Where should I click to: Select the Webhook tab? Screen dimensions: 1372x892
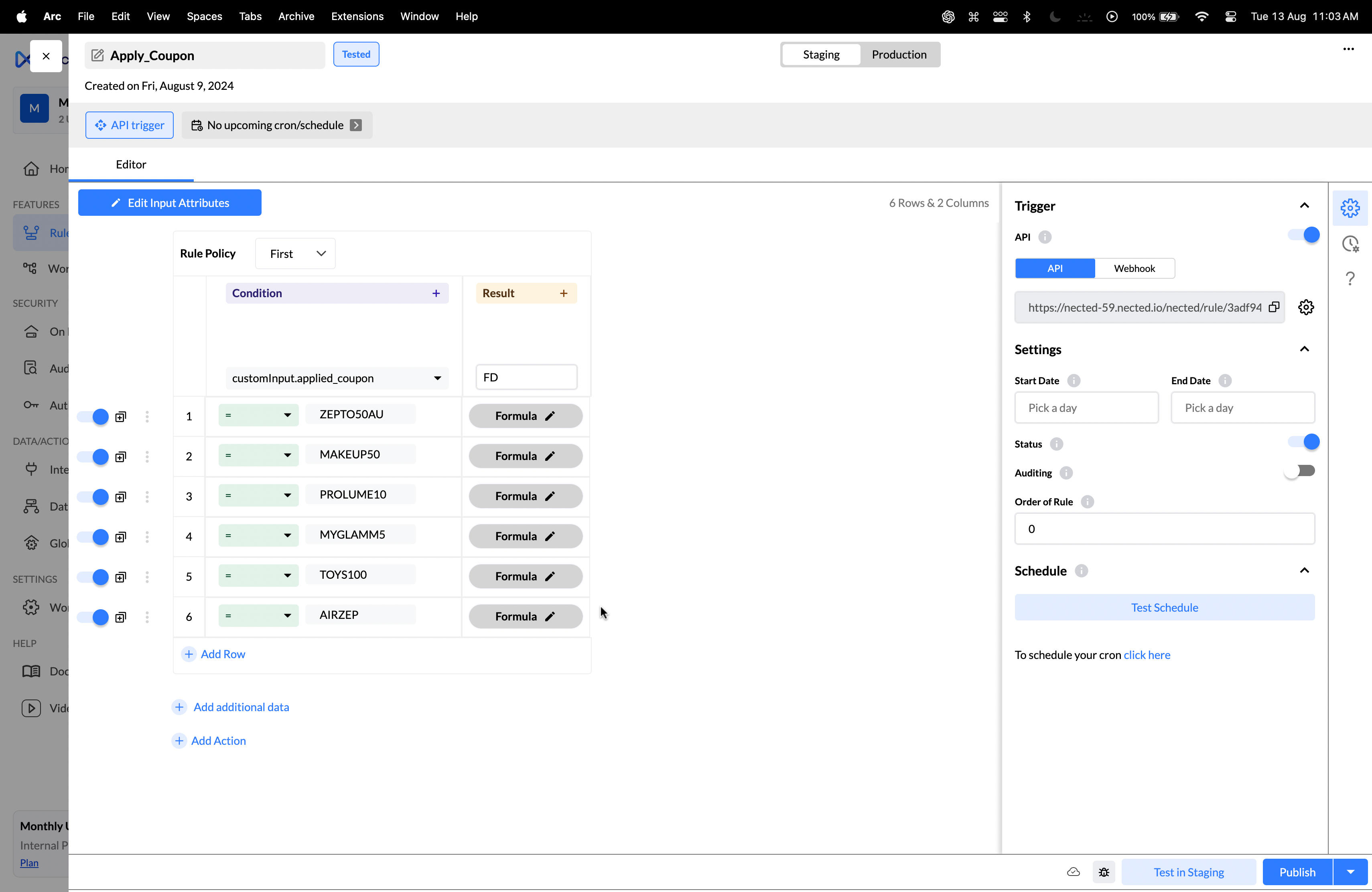click(x=1134, y=268)
